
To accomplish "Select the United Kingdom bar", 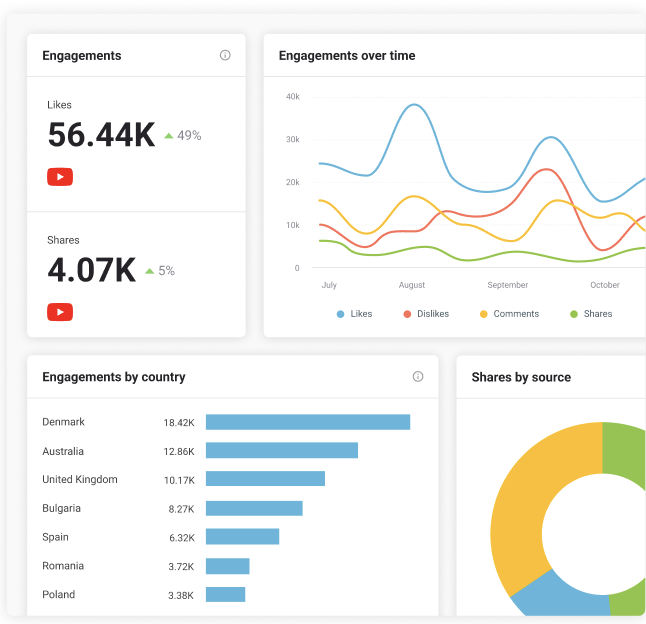I will (265, 479).
